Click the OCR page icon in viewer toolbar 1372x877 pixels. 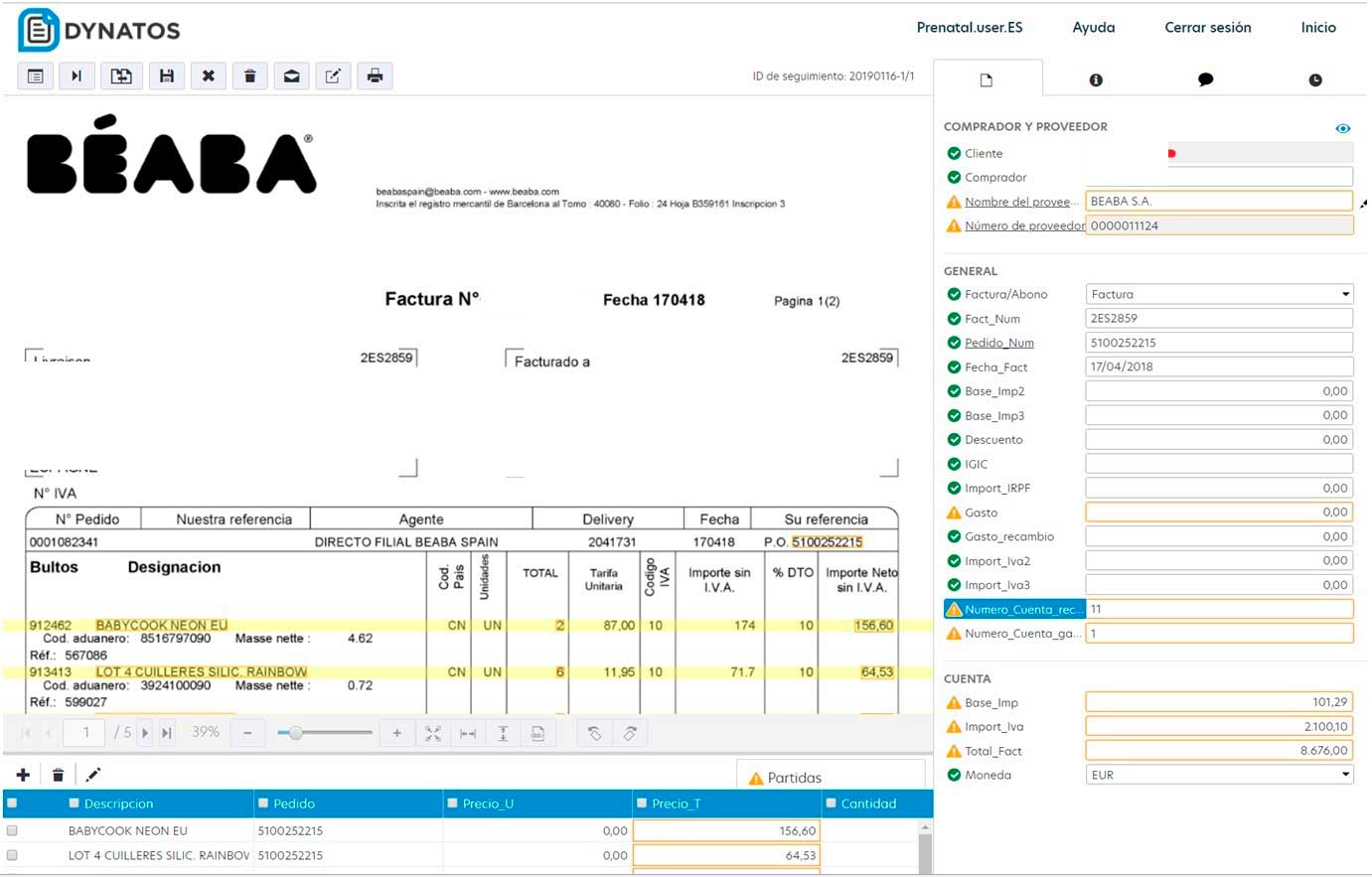(x=537, y=733)
